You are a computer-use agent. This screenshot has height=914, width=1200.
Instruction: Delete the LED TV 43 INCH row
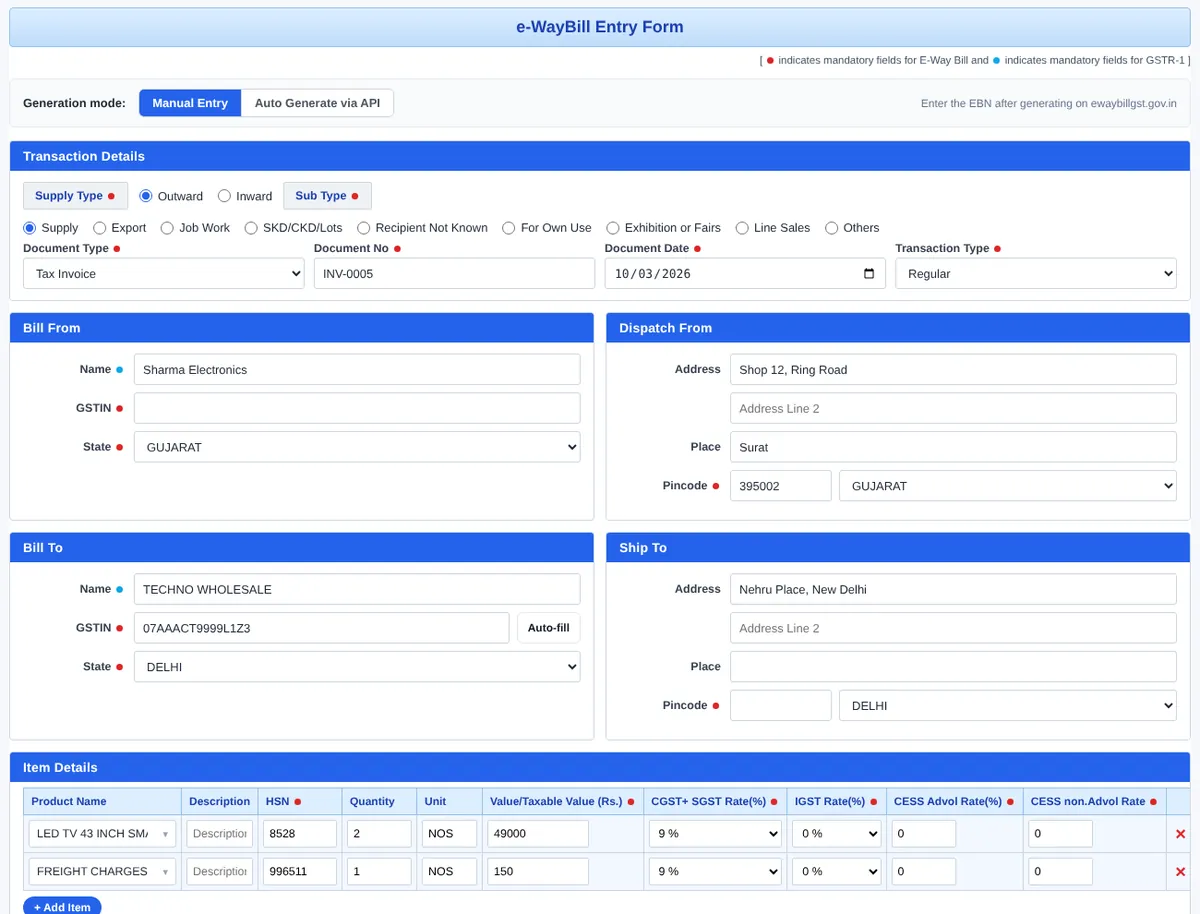(x=1180, y=834)
